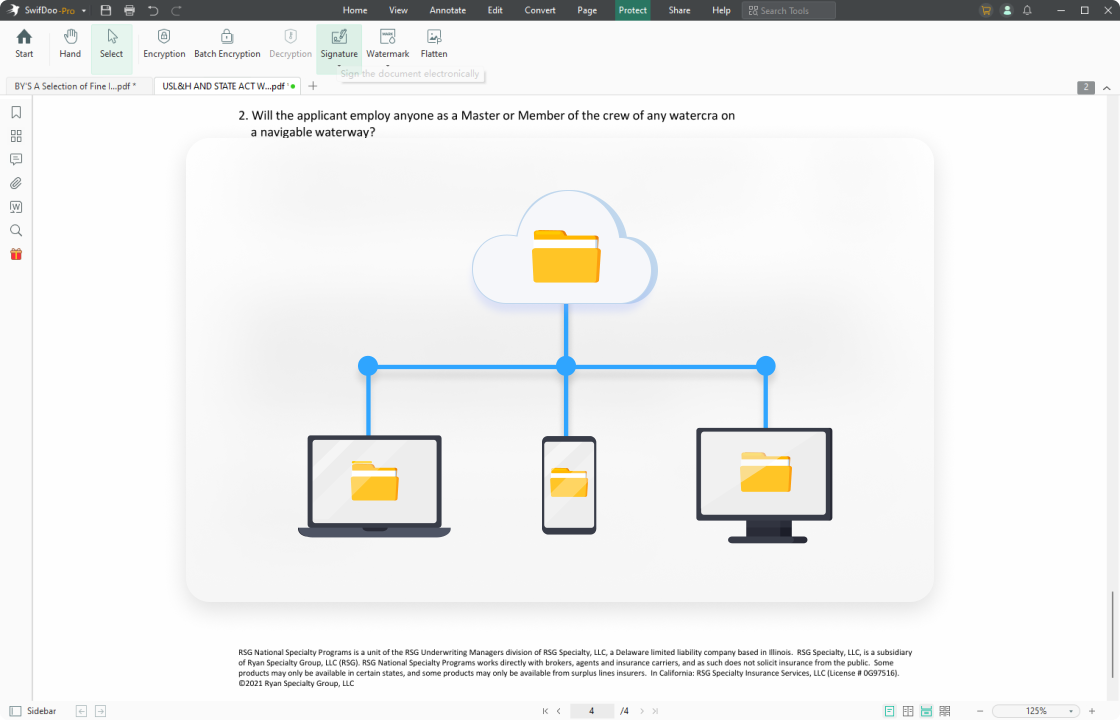Click the gift box icon in sidebar
Image resolution: width=1120 pixels, height=720 pixels.
(x=16, y=254)
